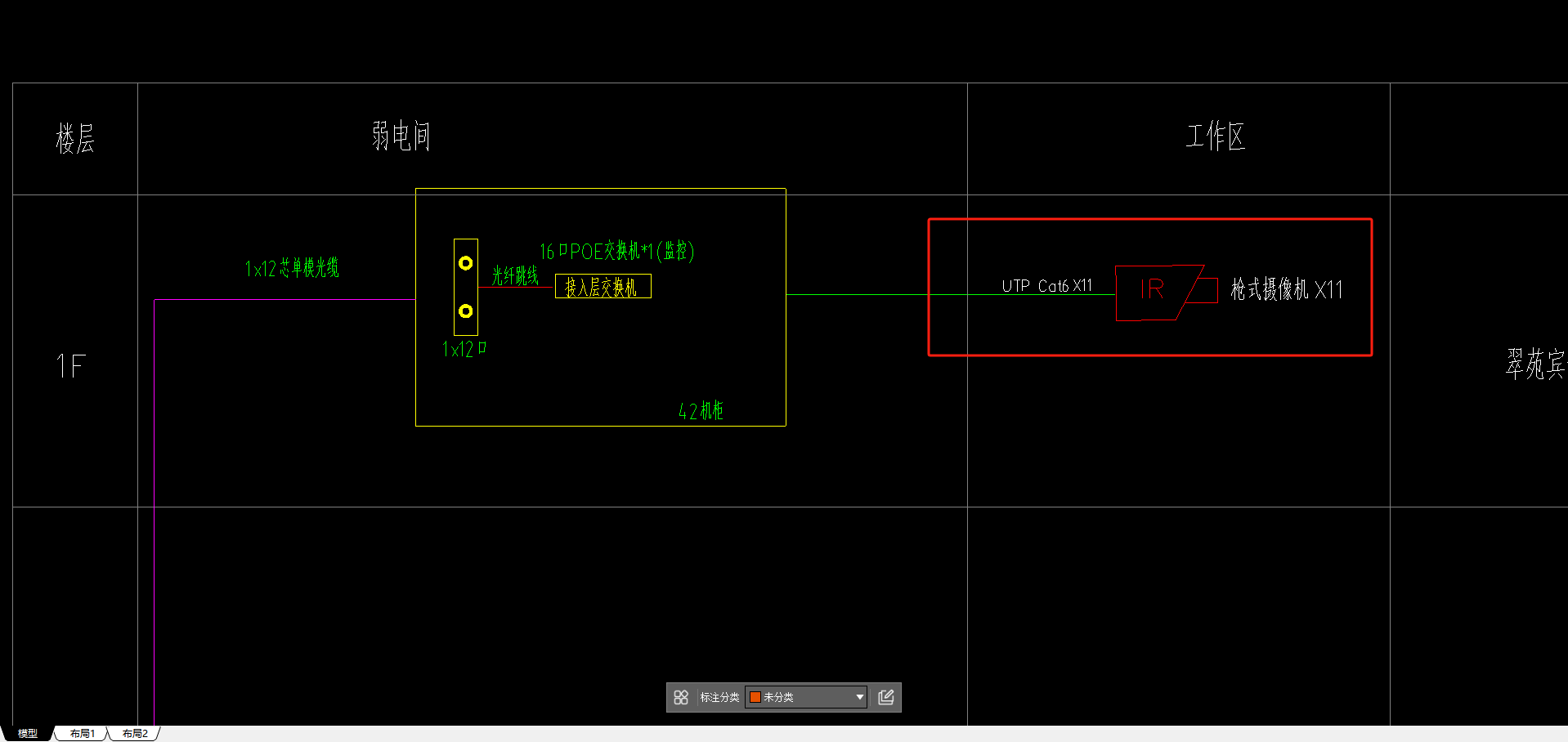
Task: Select the 枪式摄像机 X11 text
Action: pyautogui.click(x=1286, y=288)
